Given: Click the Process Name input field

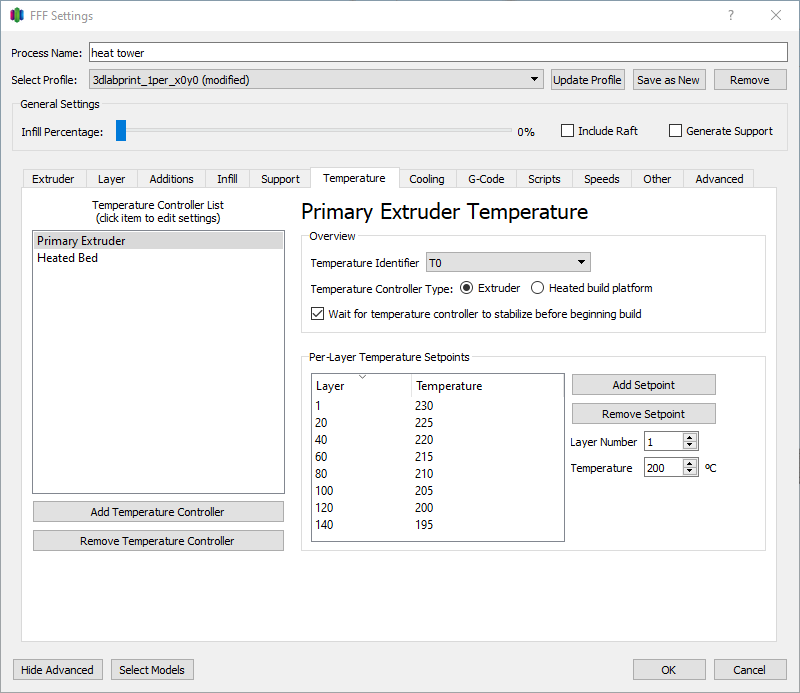Looking at the screenshot, I should [438, 53].
